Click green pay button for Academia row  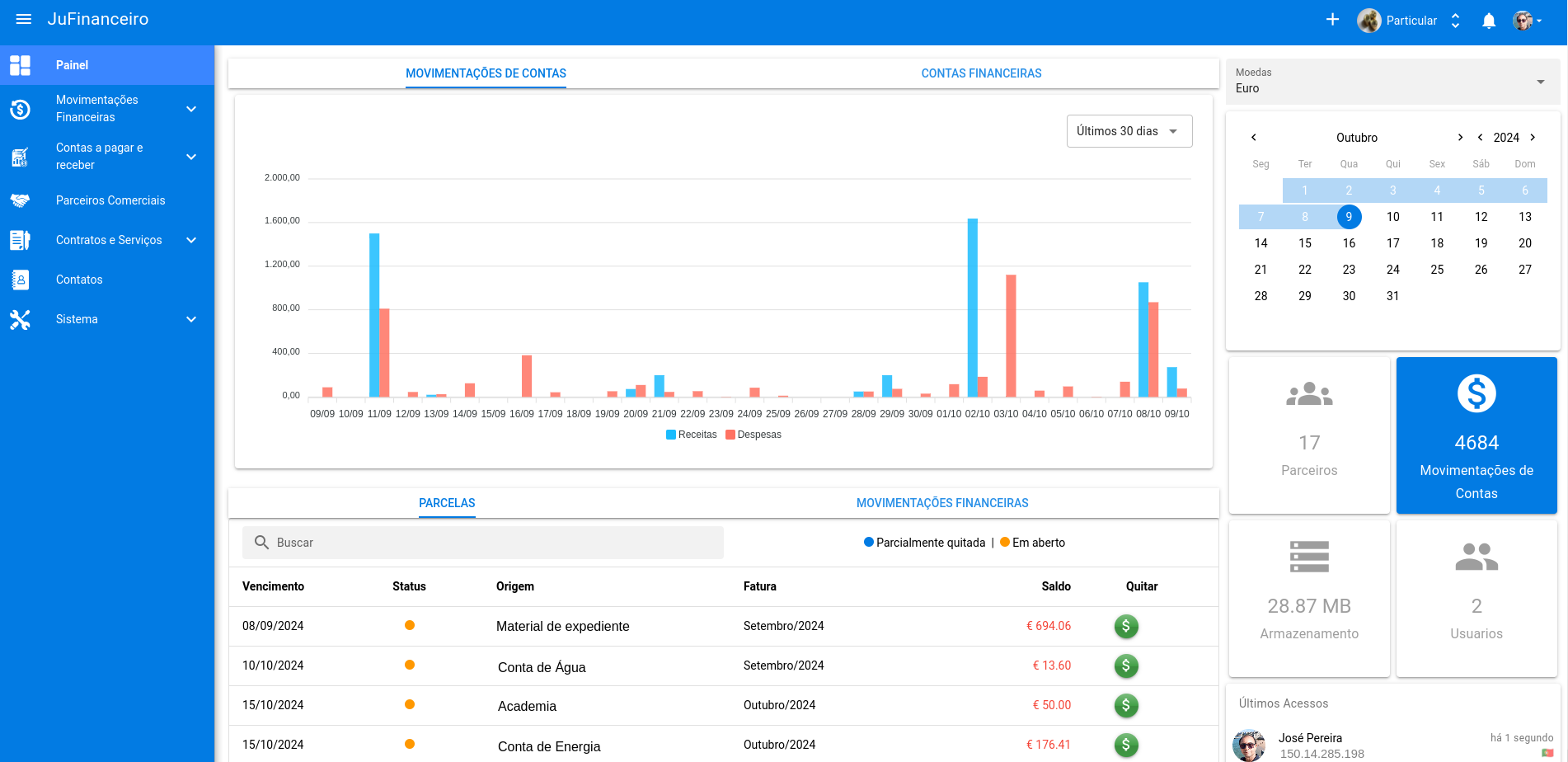coord(1126,705)
